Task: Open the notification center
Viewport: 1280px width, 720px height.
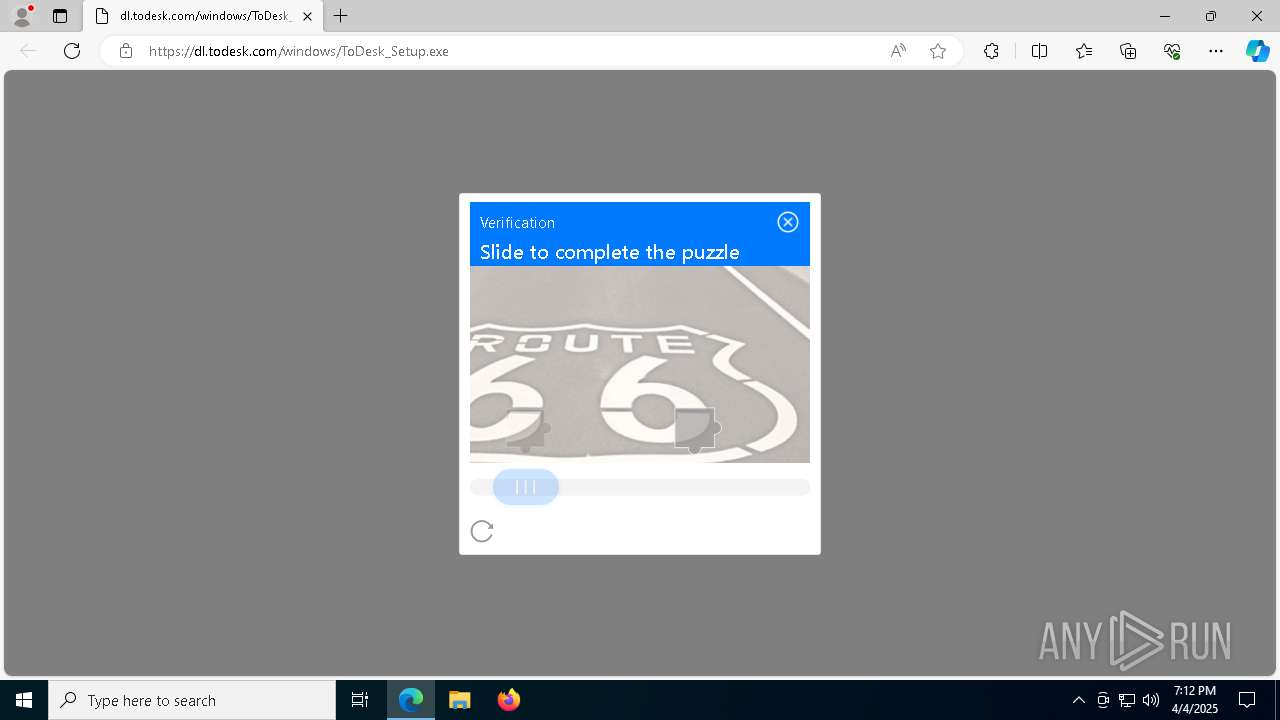Action: [x=1247, y=700]
